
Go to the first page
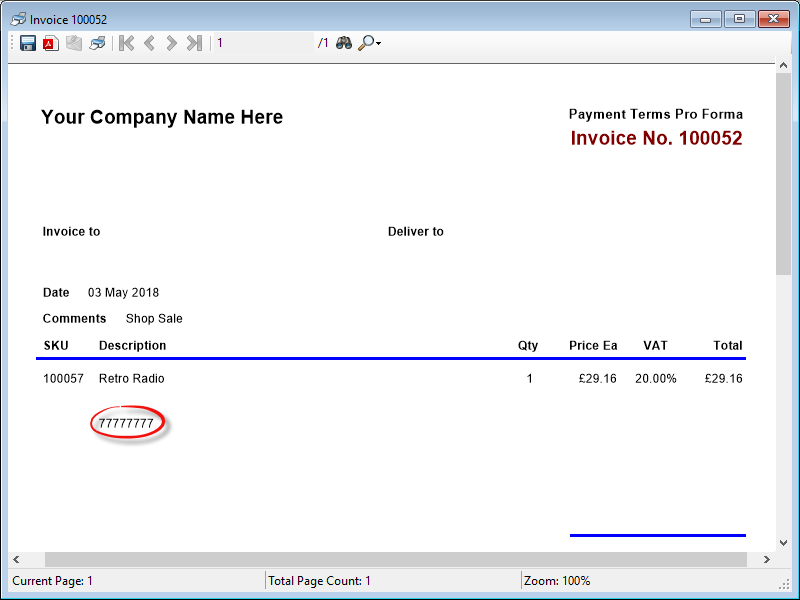(126, 43)
